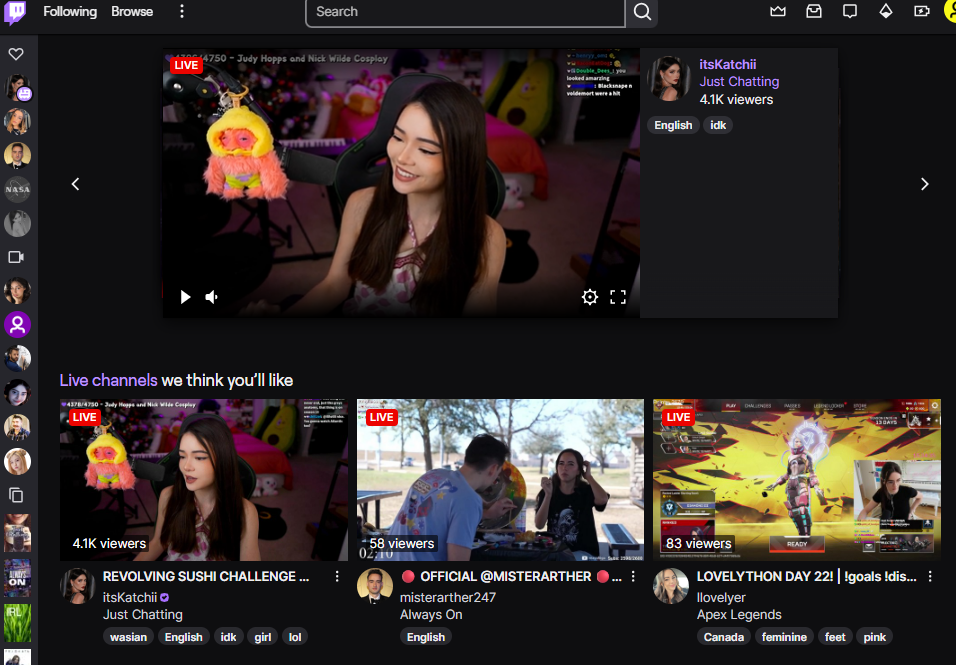Open the Browse page

point(132,12)
